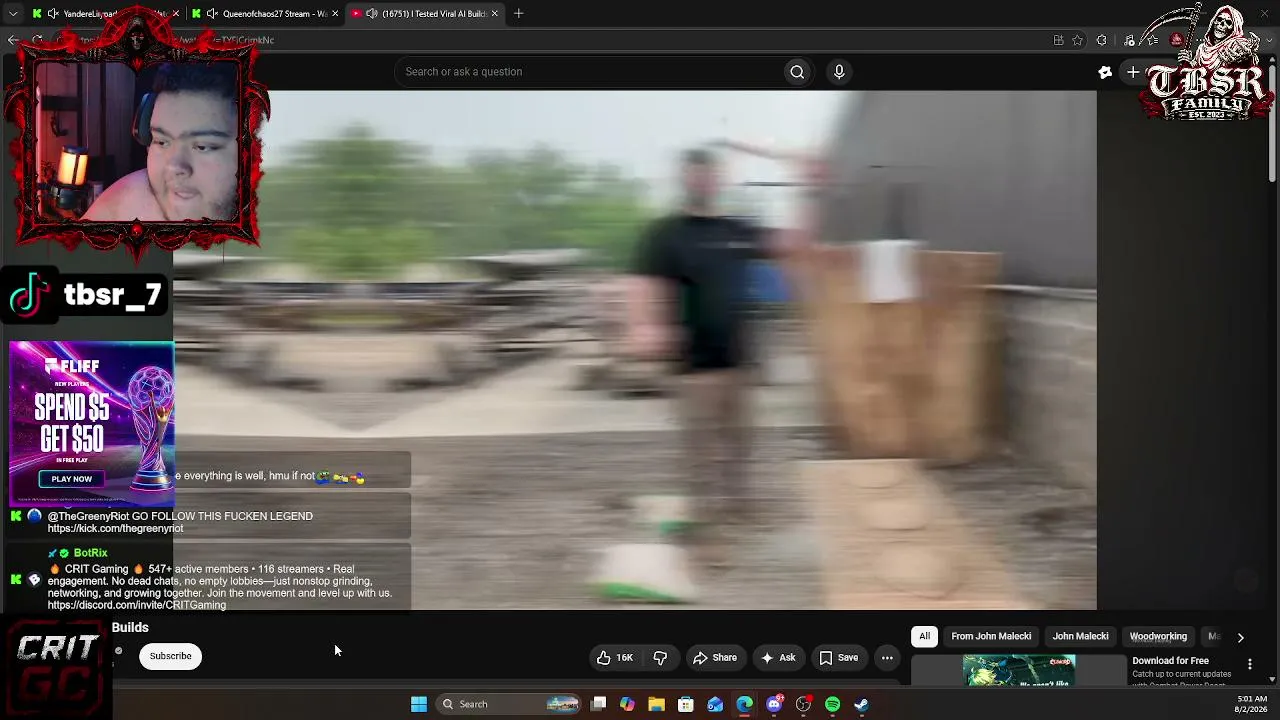The image size is (1280, 720).
Task: Click the blurry video player frame
Action: coord(635,350)
